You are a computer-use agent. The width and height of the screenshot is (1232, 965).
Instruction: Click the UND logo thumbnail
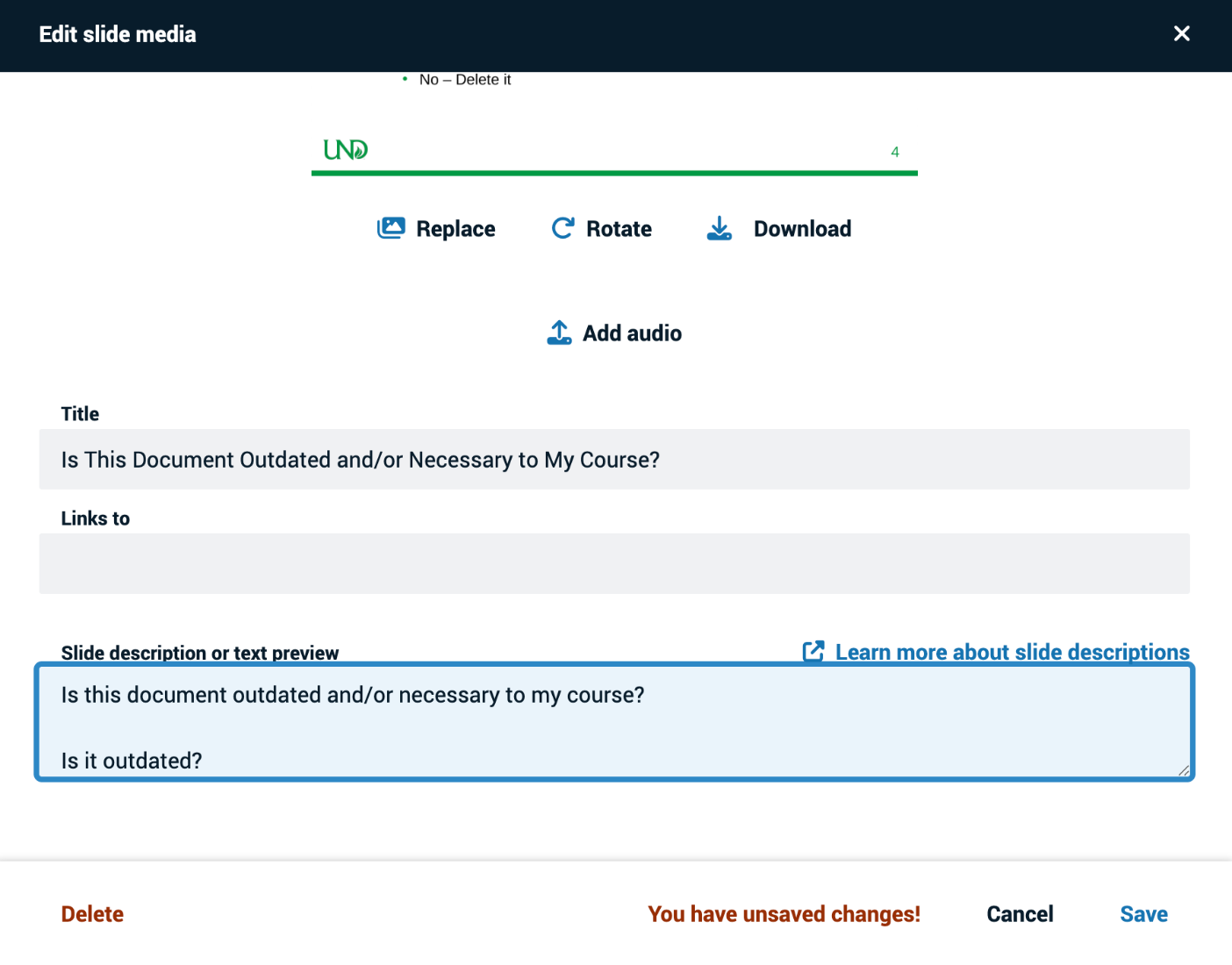[345, 149]
